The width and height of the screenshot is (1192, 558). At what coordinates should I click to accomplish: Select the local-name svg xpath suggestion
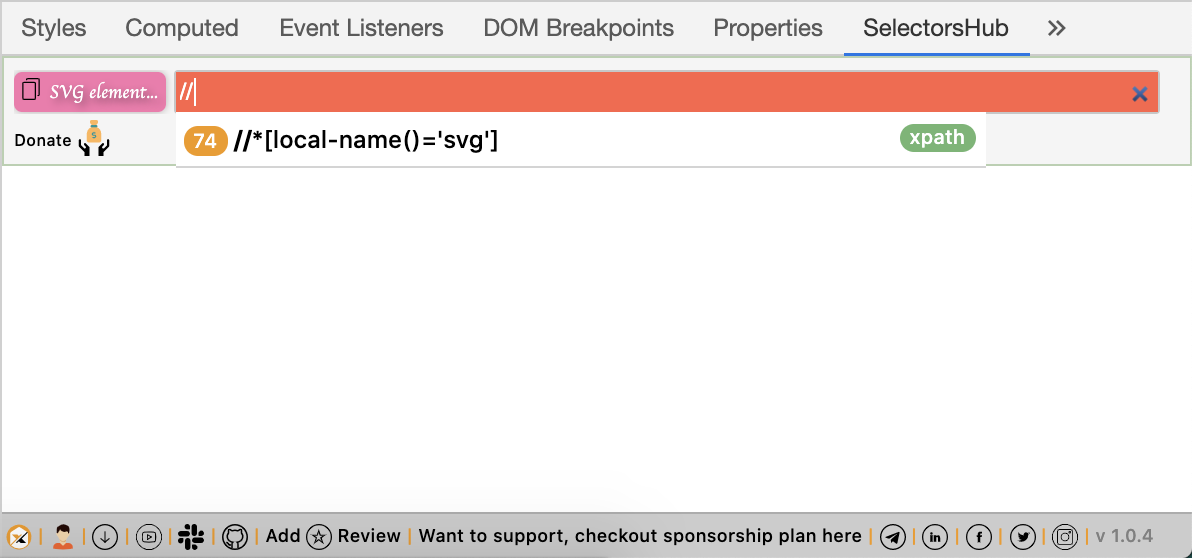tap(581, 139)
